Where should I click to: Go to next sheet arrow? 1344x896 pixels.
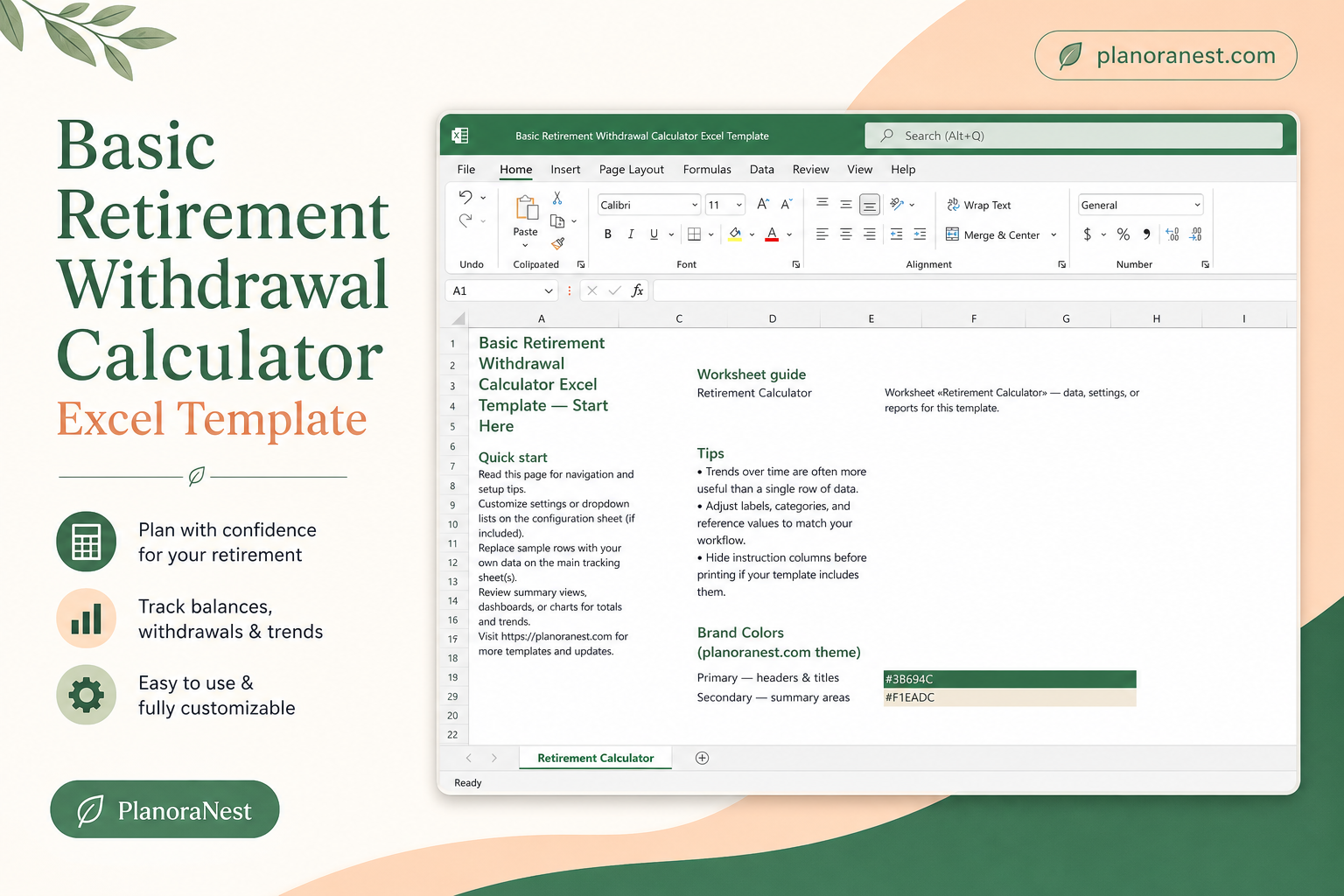[494, 758]
